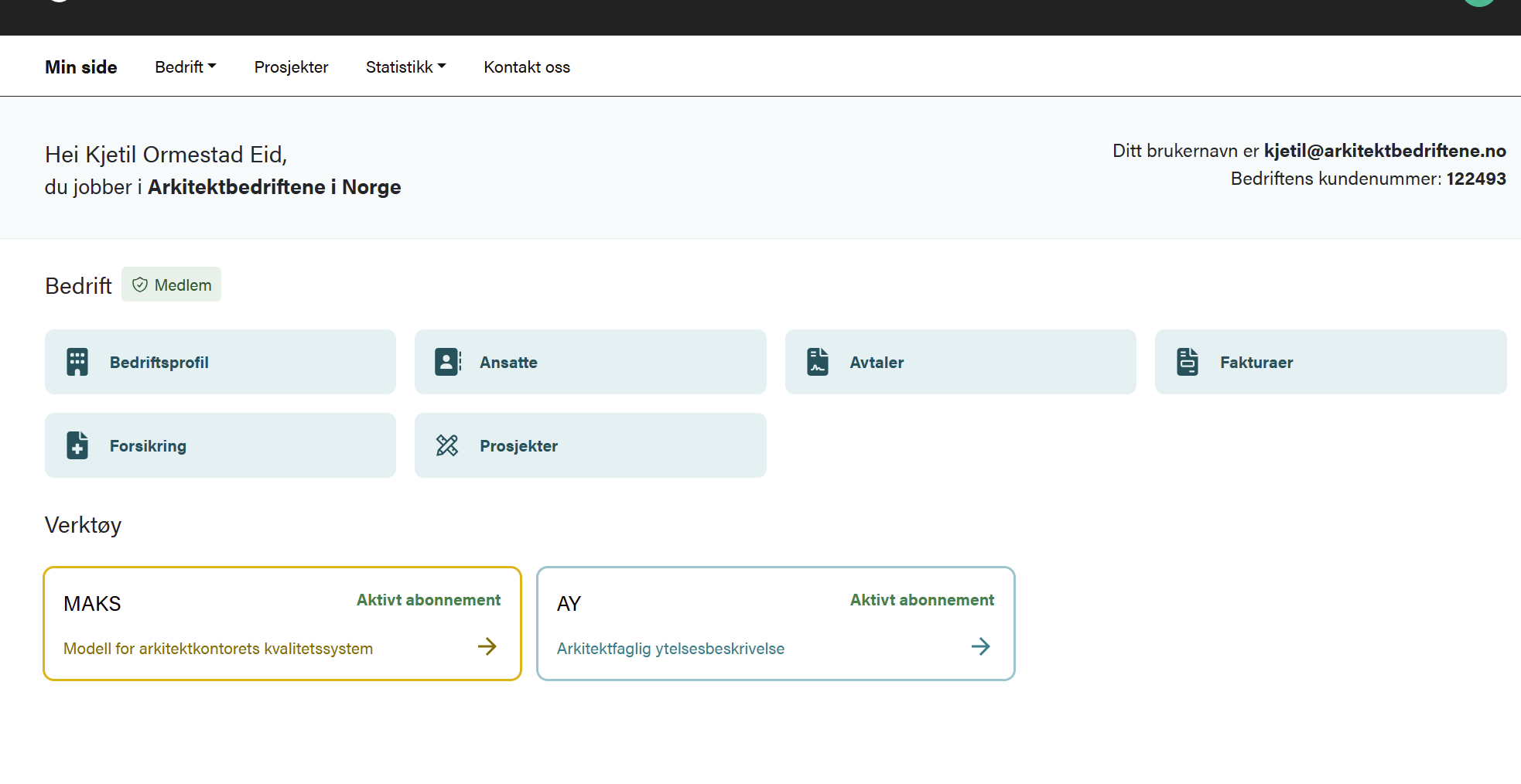This screenshot has height=784, width=1521.
Task: Click the invoice icon for Fakturaer
Action: (x=1188, y=362)
